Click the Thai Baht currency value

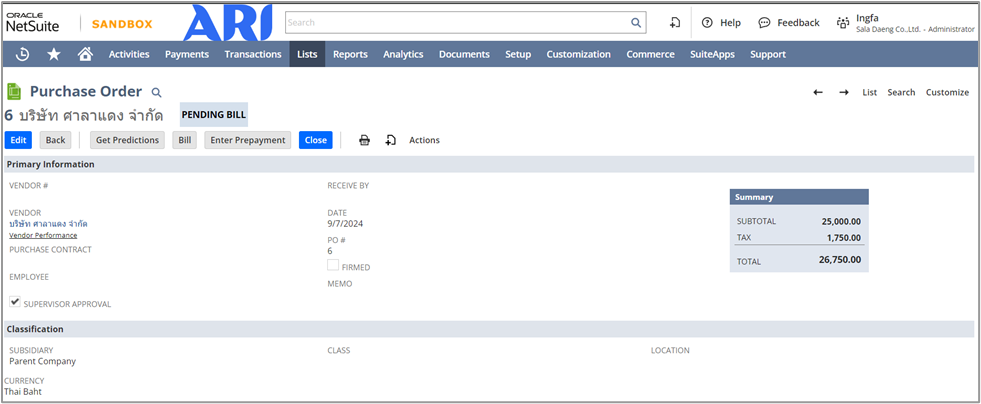coord(23,391)
